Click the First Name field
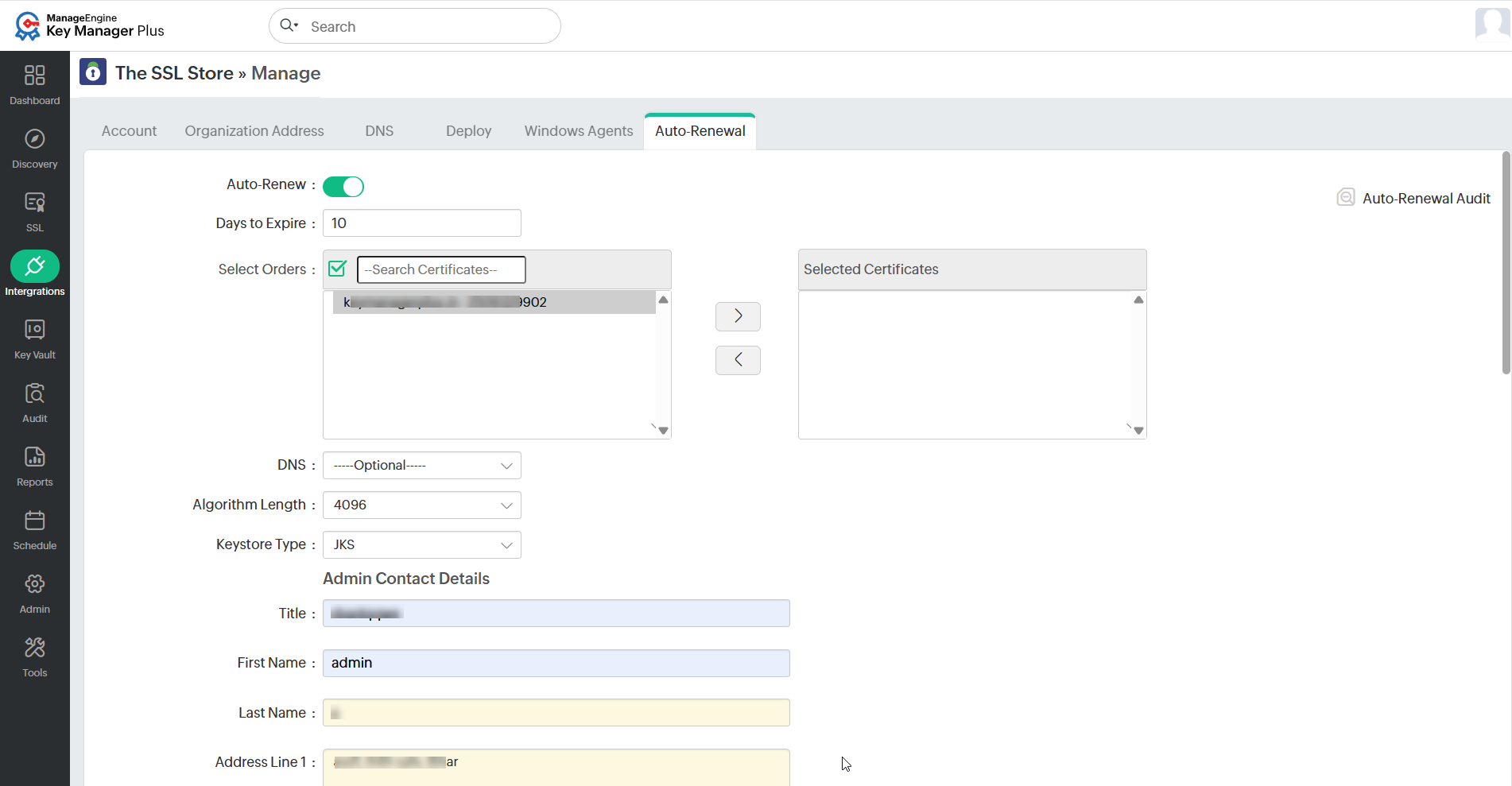The height and width of the screenshot is (786, 1512). point(556,664)
